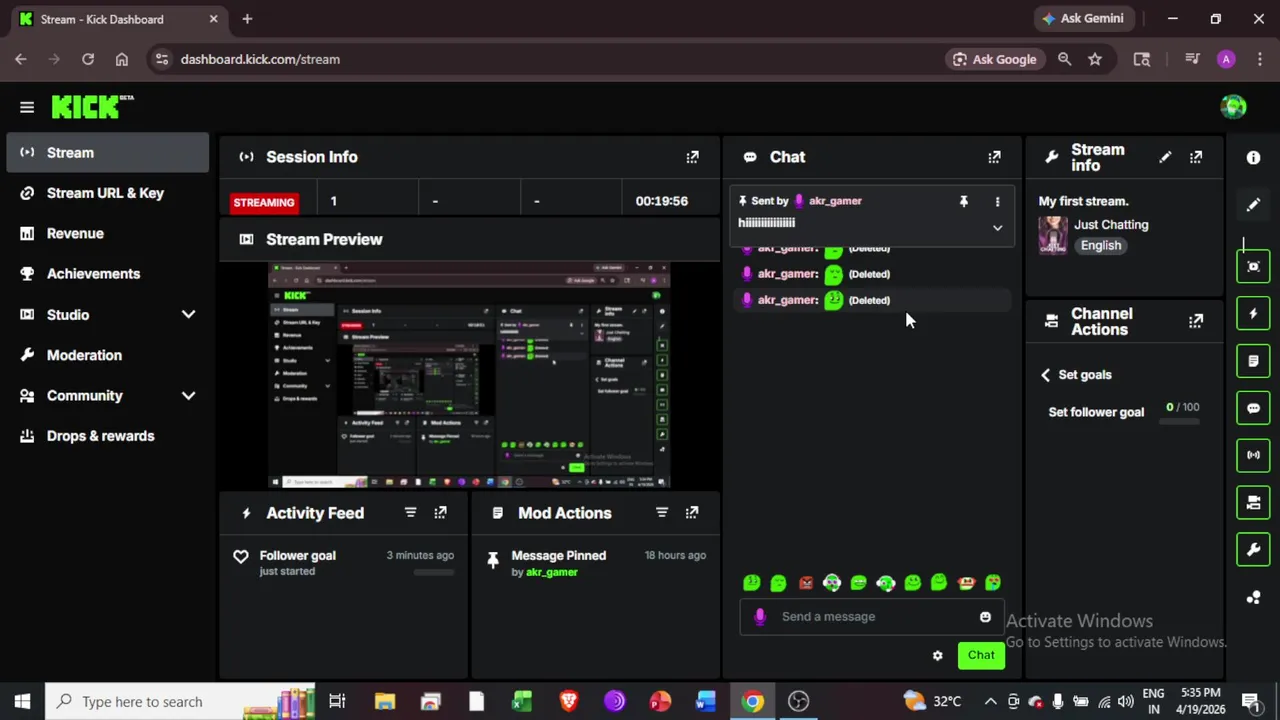
Task: Open chat settings gear
Action: pos(937,656)
